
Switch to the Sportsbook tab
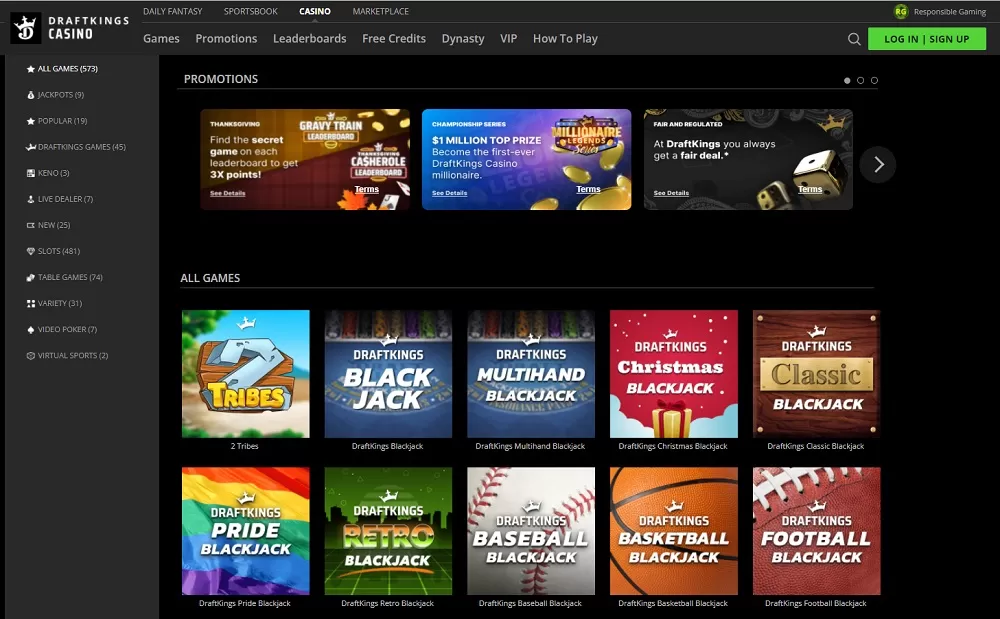(x=251, y=11)
